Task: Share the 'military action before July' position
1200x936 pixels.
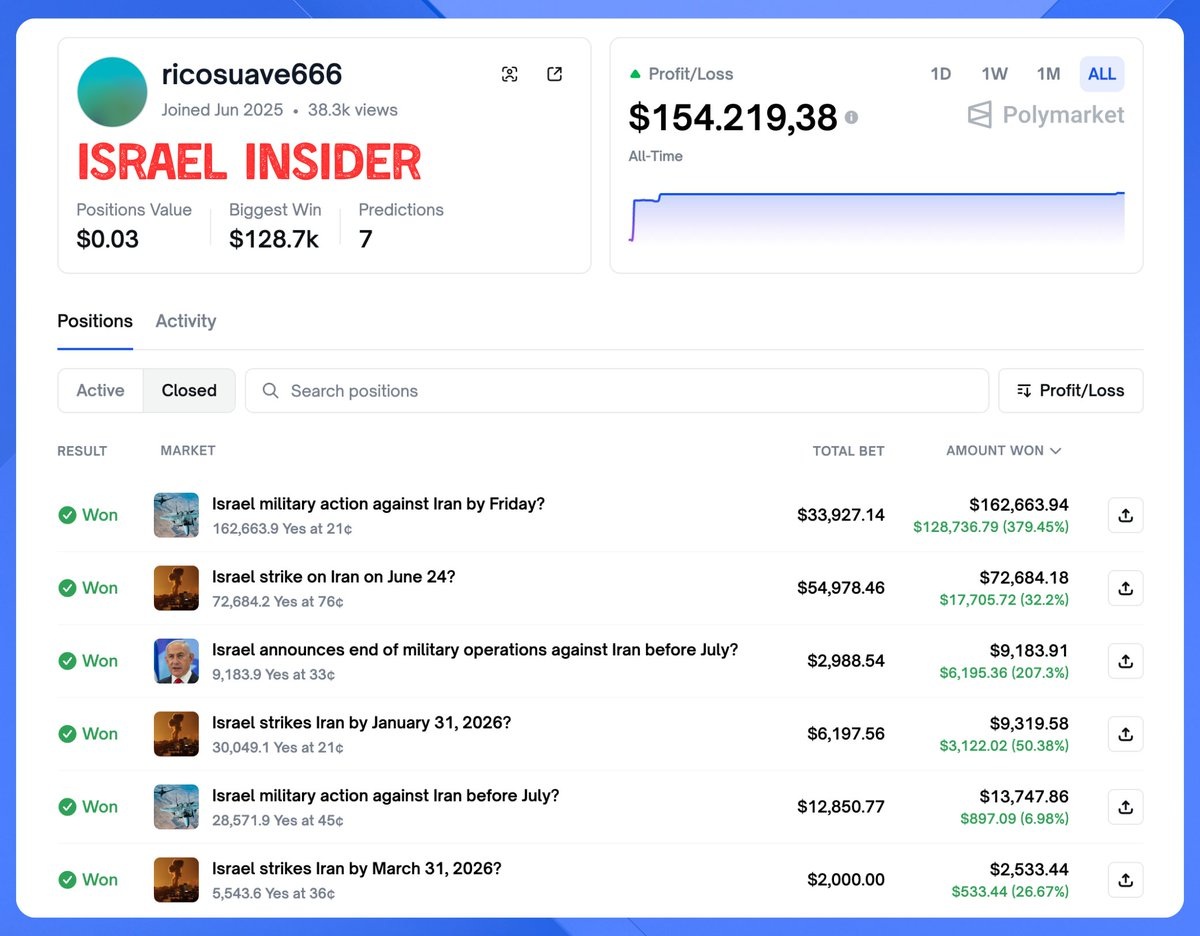Action: (1125, 807)
